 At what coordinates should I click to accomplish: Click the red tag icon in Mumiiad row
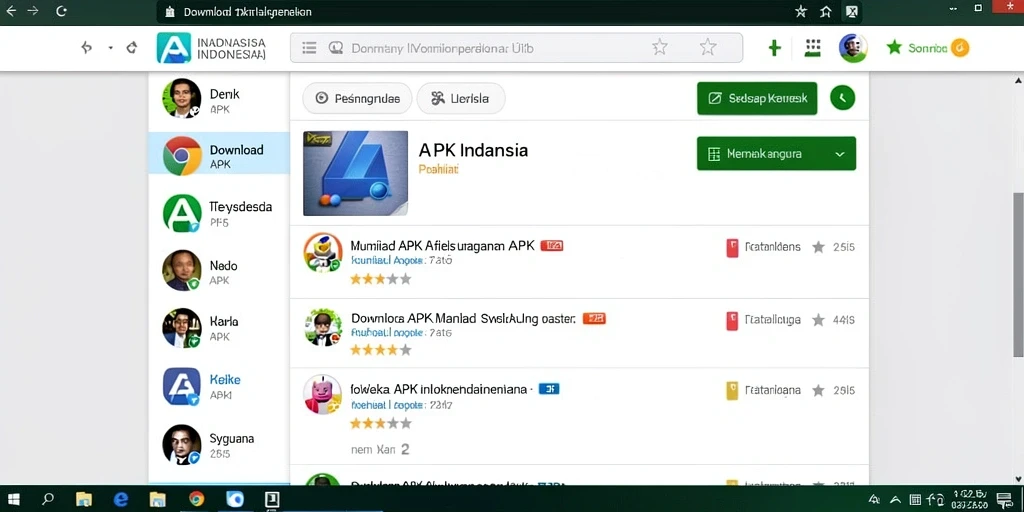pos(732,248)
